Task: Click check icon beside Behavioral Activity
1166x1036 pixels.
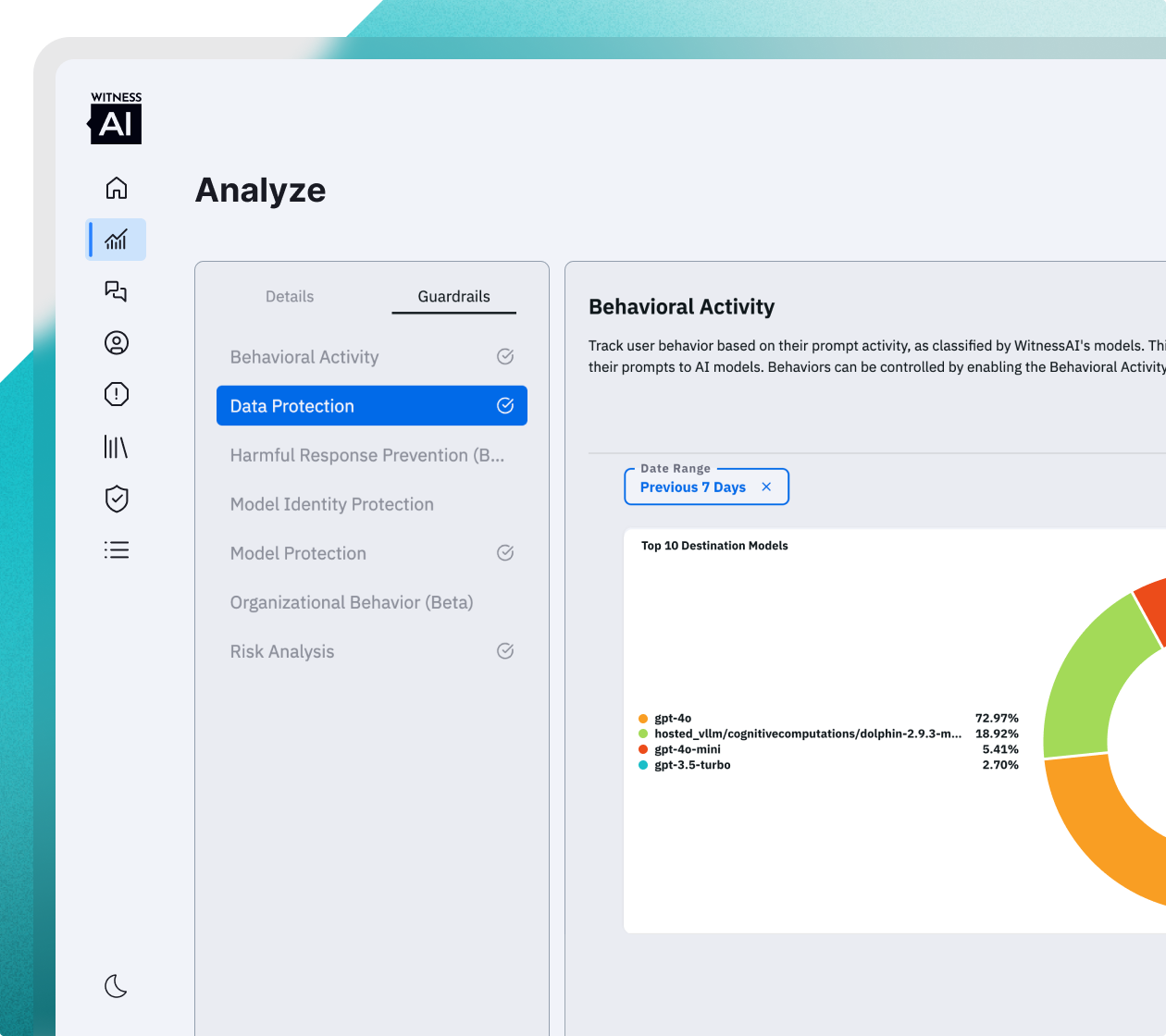Action: click(x=505, y=356)
